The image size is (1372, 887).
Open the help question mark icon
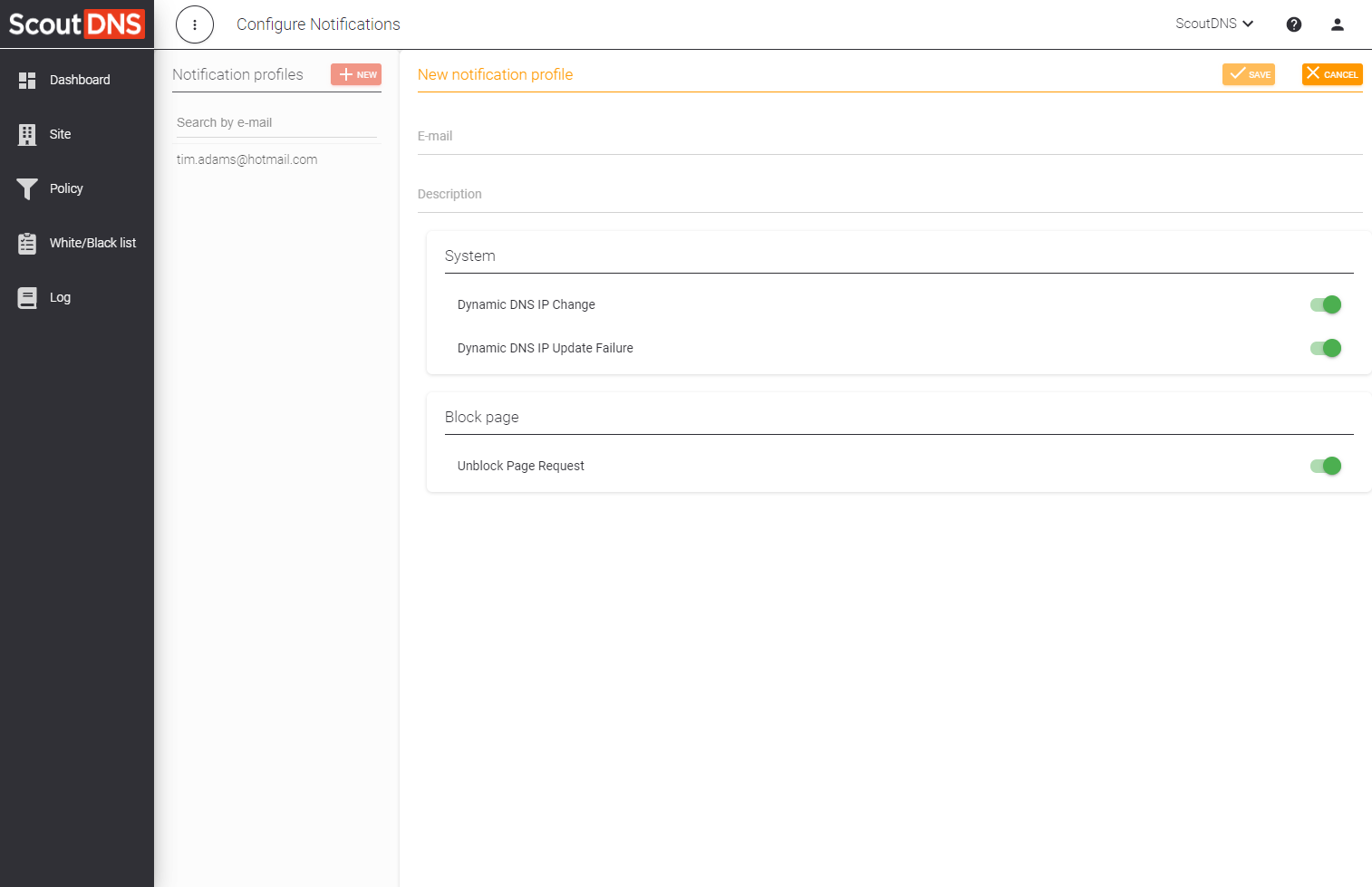1294,24
